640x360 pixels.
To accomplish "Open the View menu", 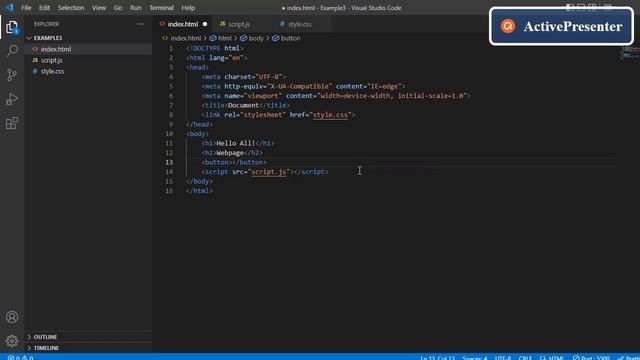I will click(x=99, y=8).
